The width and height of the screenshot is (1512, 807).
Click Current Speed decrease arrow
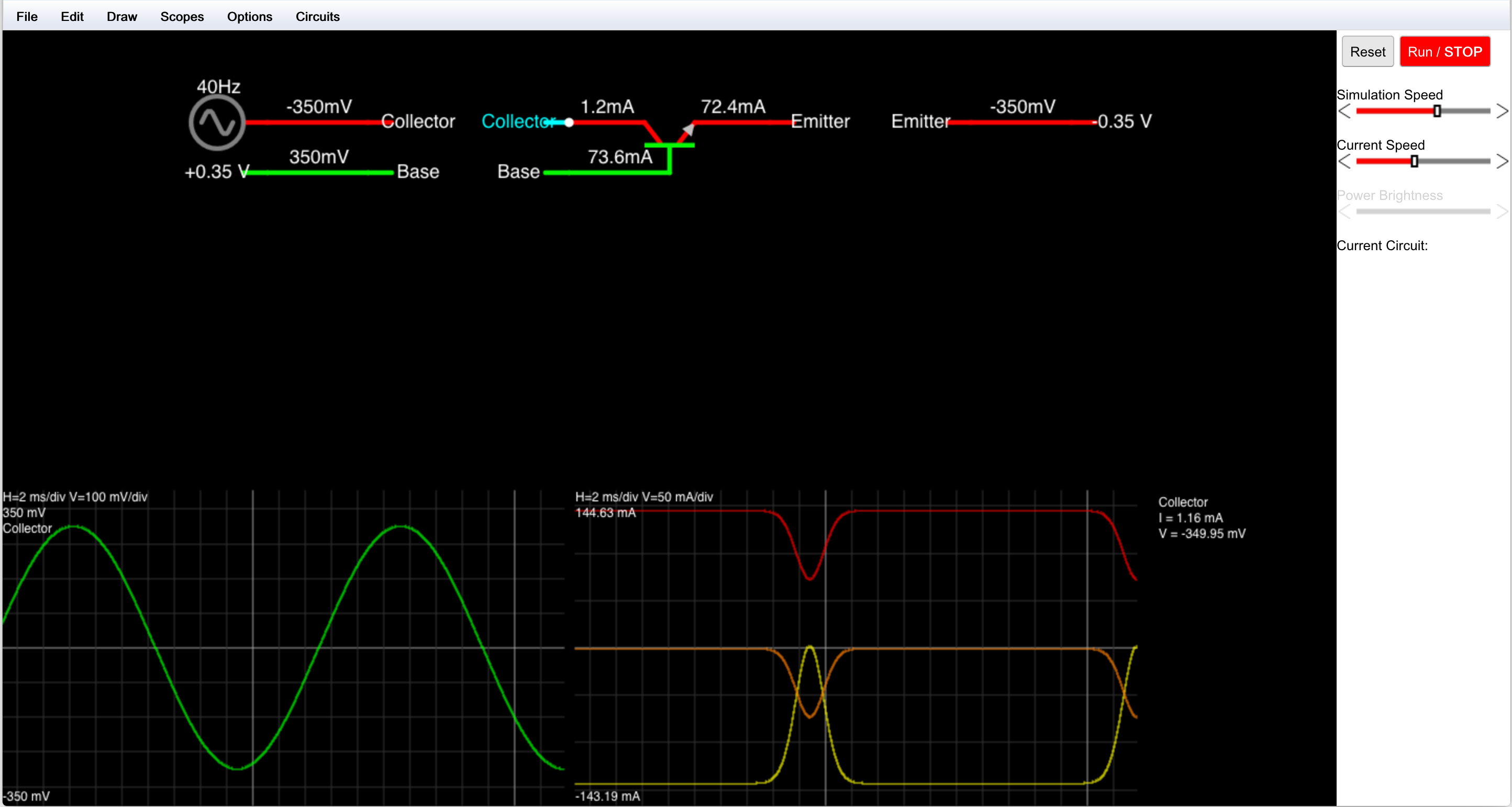(1344, 161)
